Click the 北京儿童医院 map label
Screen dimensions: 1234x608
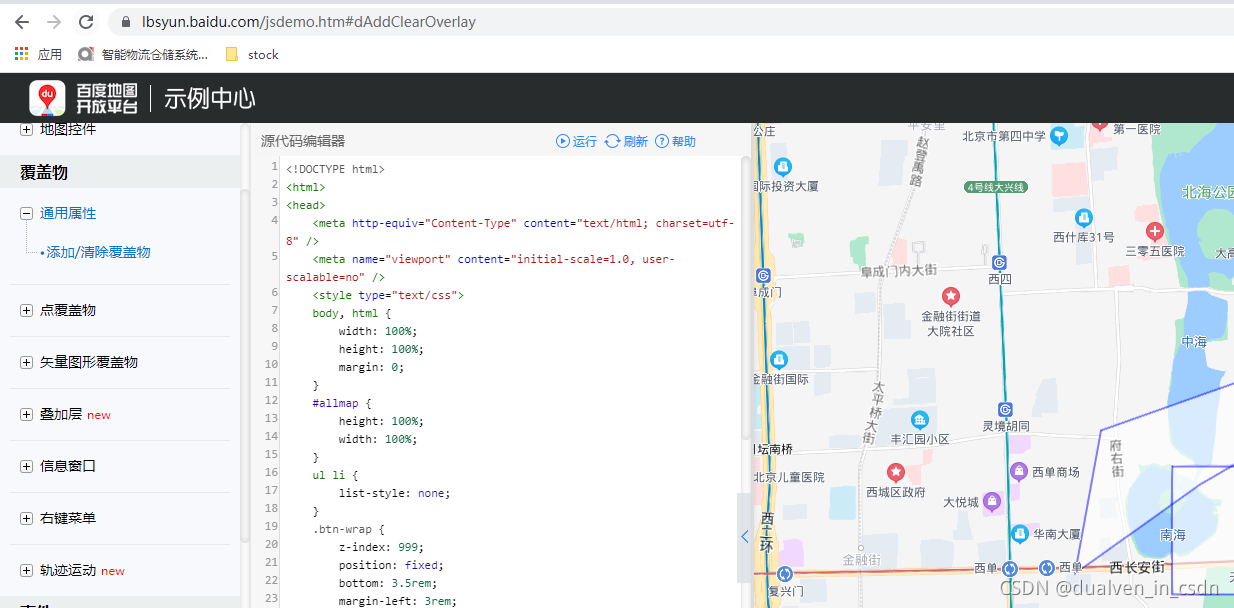[789, 478]
